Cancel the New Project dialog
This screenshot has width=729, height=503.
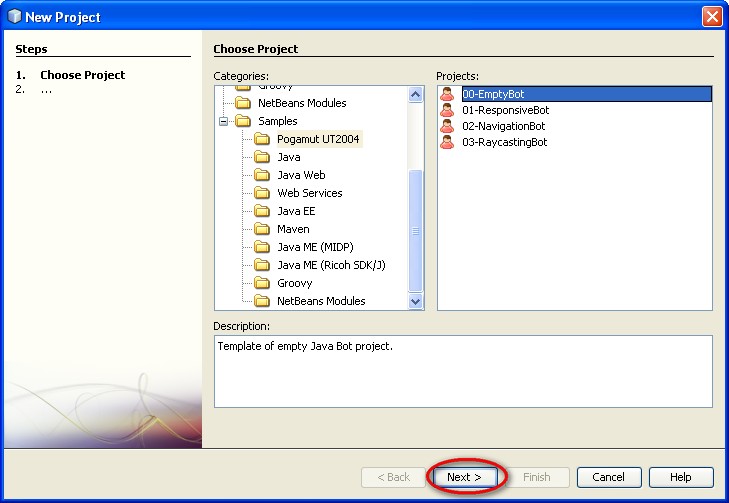point(609,477)
